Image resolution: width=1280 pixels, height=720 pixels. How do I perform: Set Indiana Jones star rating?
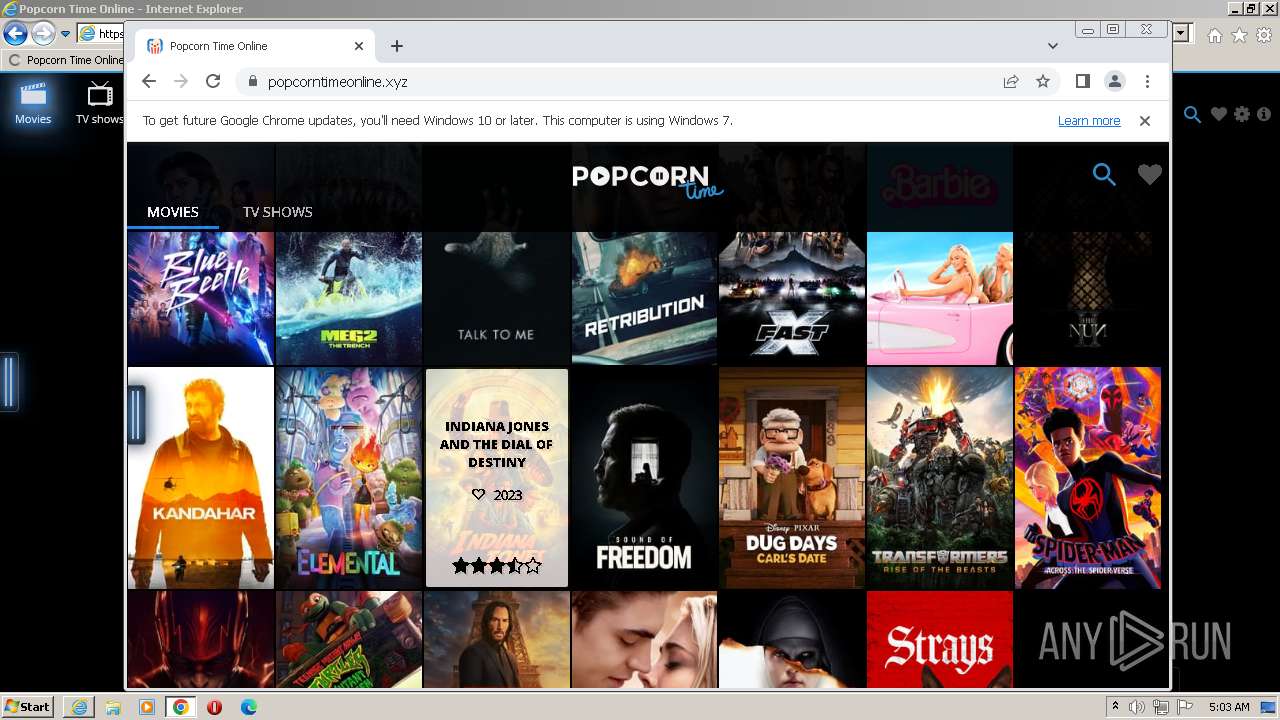[x=497, y=566]
